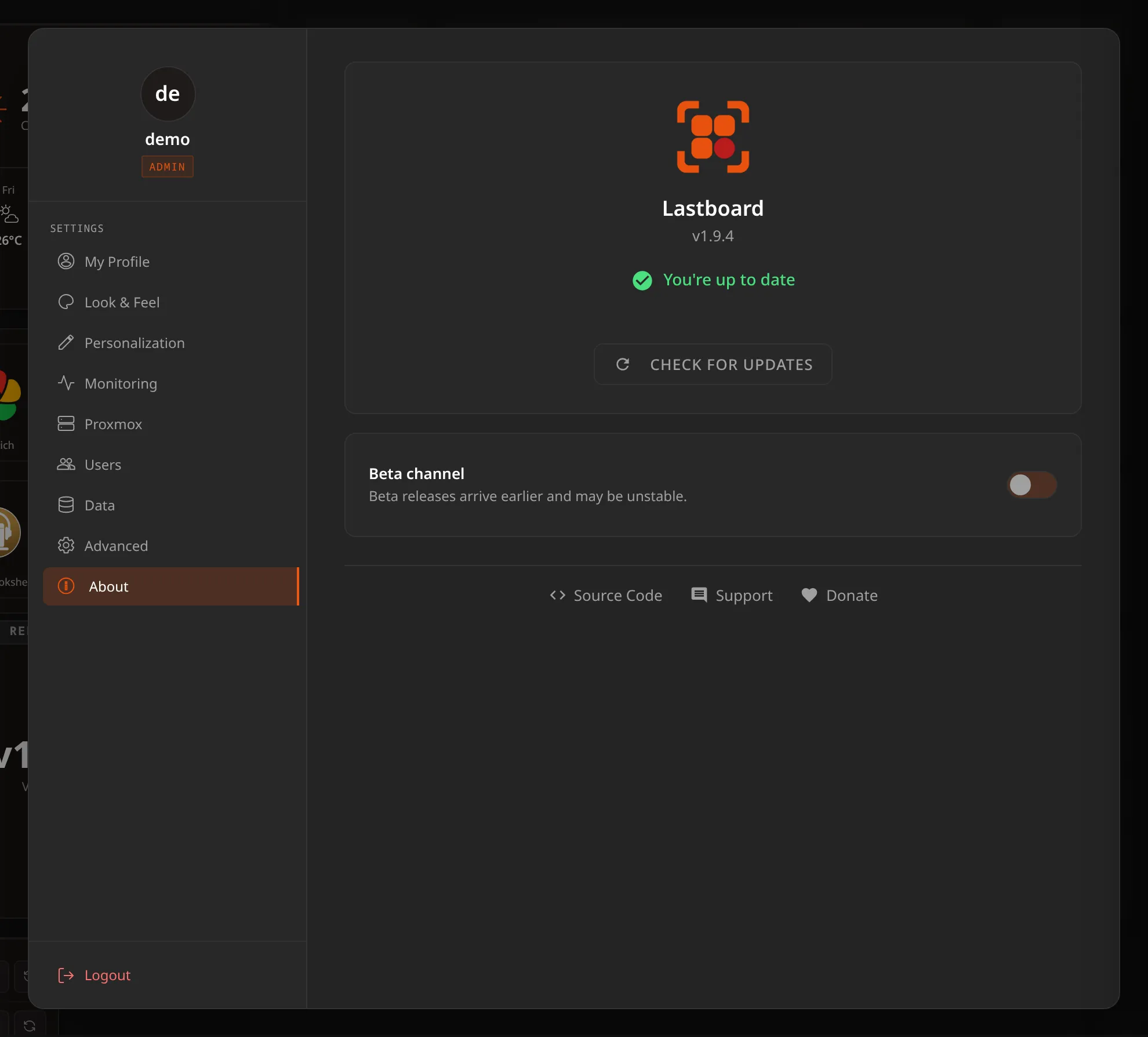The height and width of the screenshot is (1037, 1148).
Task: Click the About info icon
Action: click(66, 586)
